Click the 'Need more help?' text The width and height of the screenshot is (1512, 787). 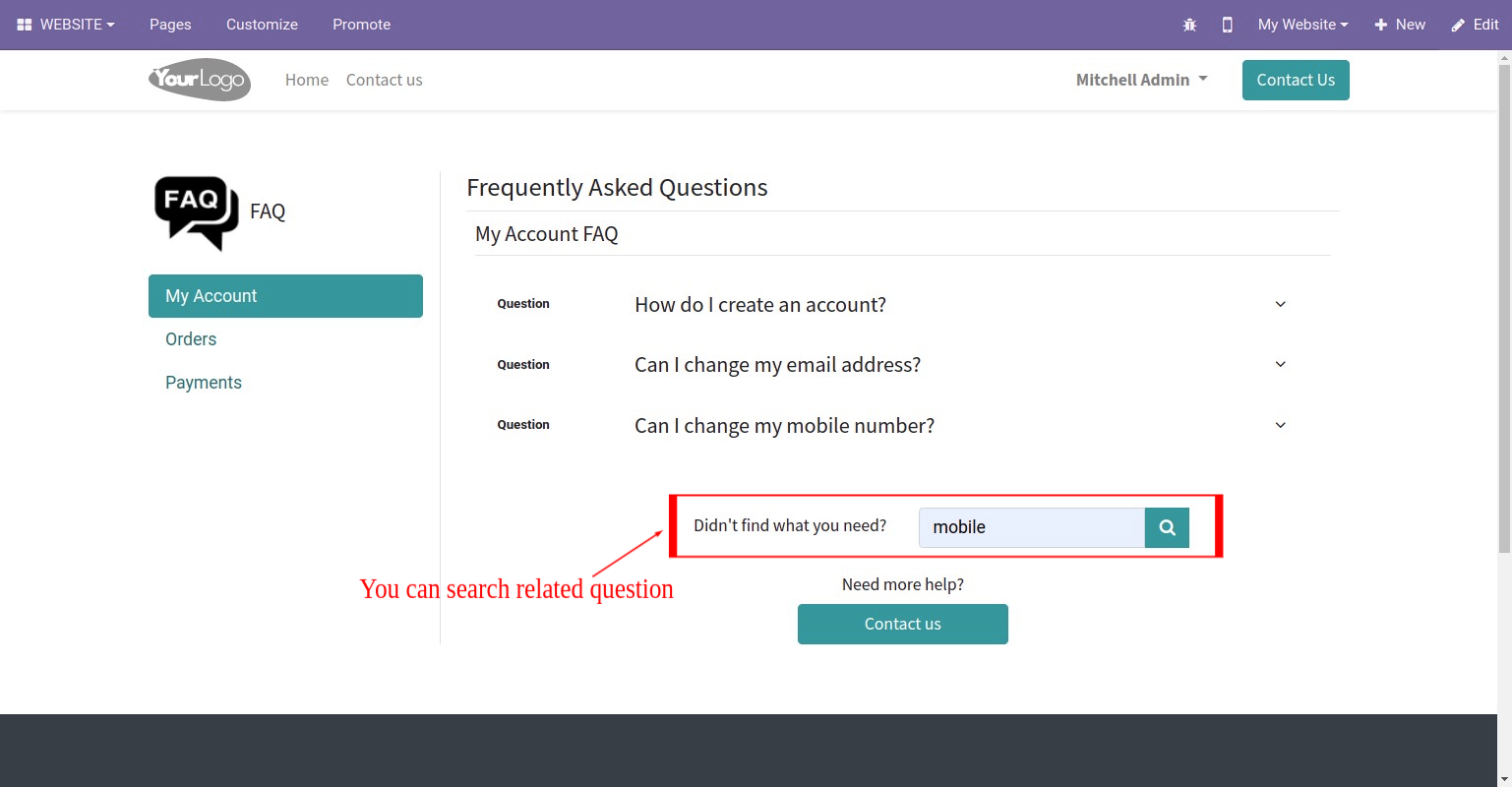pos(903,584)
